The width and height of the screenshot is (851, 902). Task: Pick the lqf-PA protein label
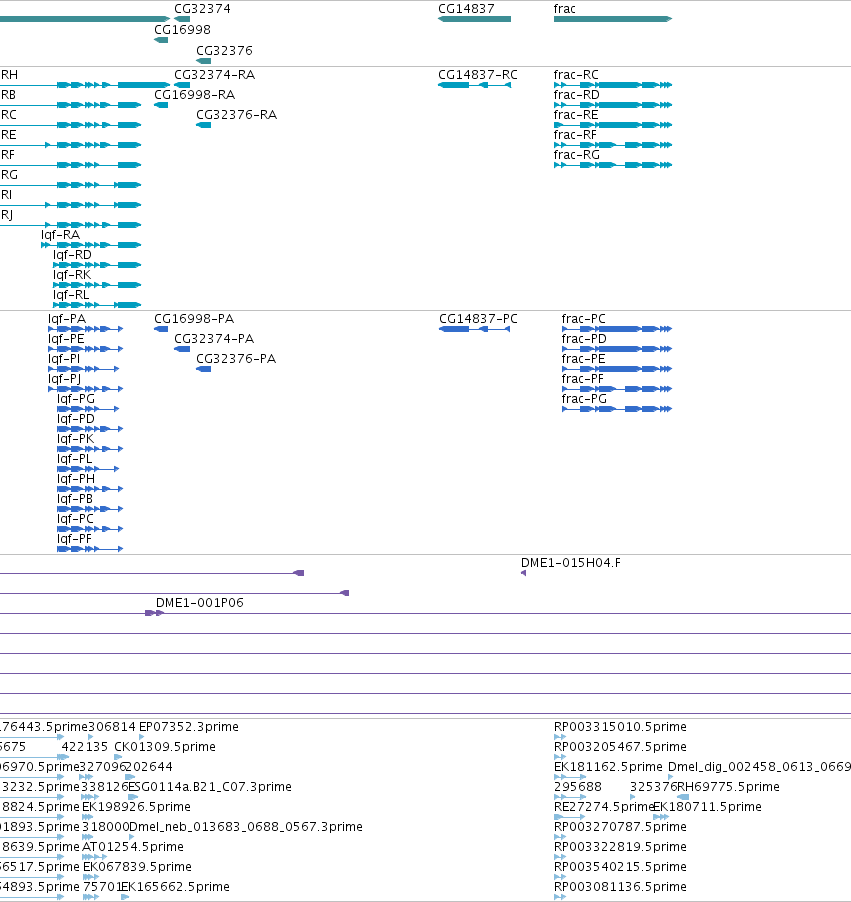click(67, 319)
